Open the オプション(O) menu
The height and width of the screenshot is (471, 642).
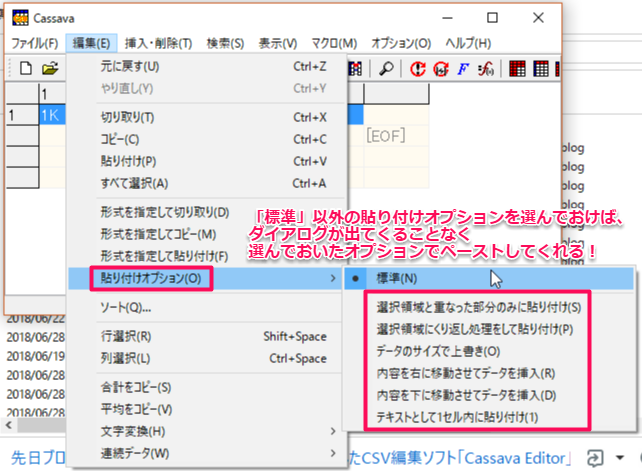click(401, 43)
